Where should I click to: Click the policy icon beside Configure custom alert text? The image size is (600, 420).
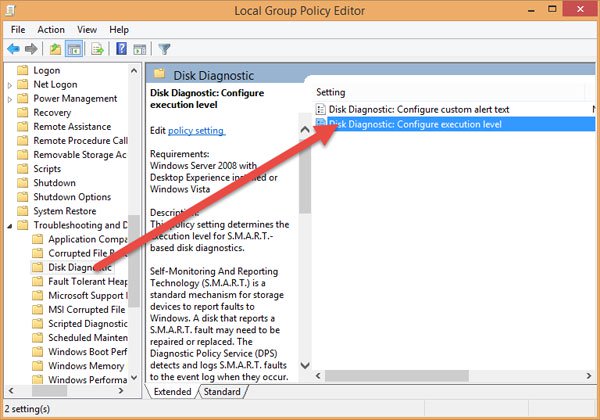[320, 109]
